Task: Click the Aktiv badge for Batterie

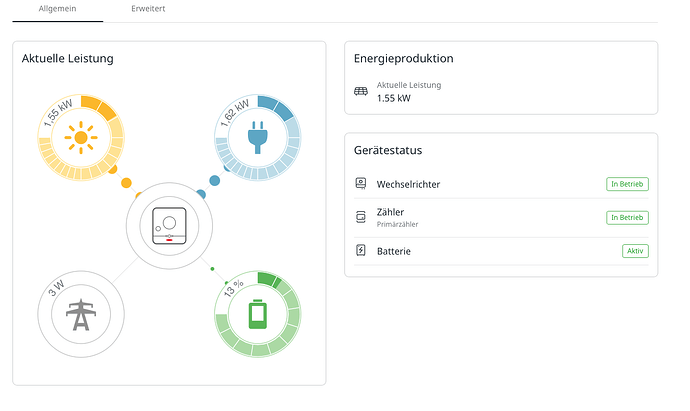Action: [x=635, y=251]
